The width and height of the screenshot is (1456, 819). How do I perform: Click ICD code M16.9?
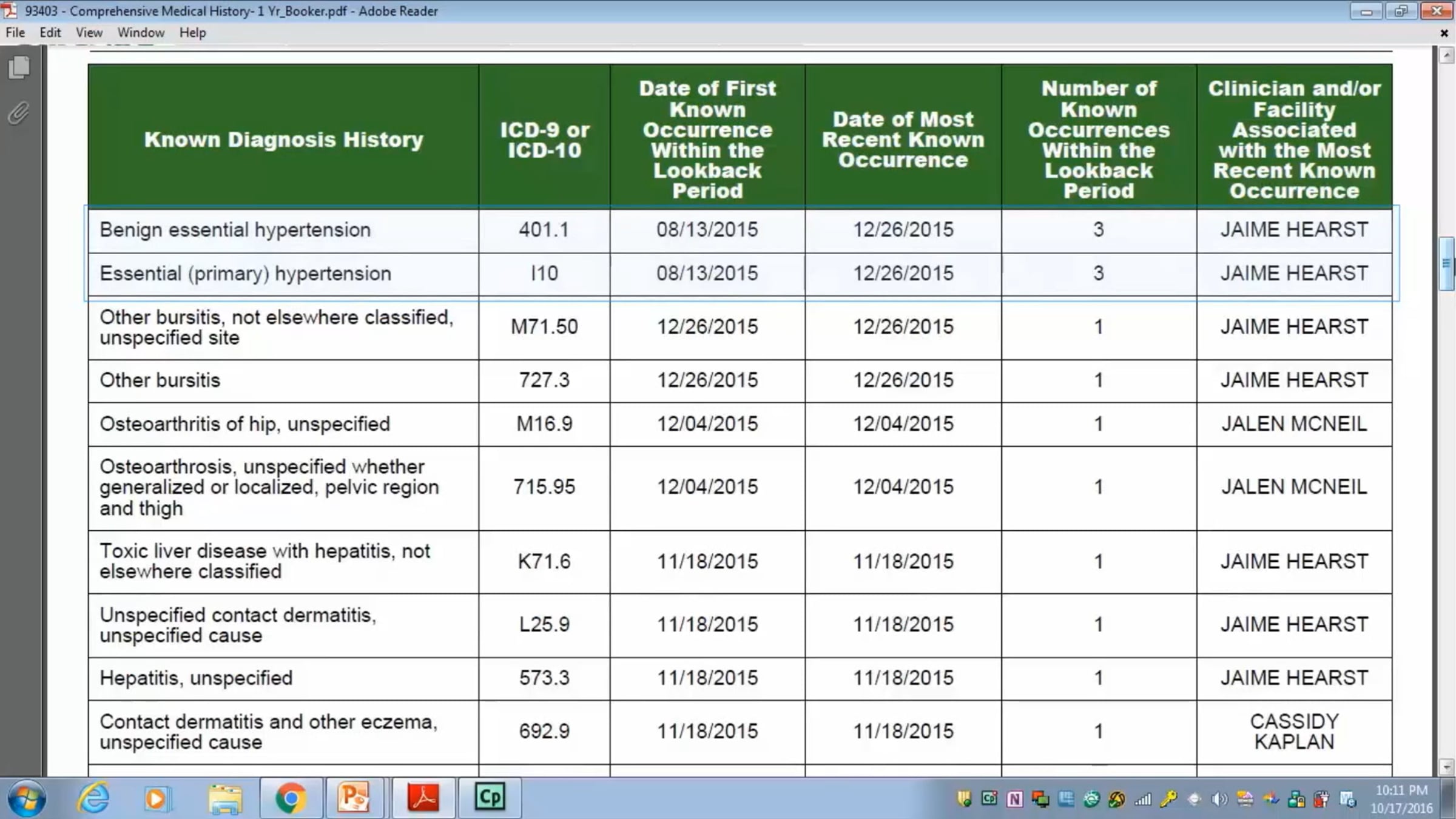pos(544,424)
